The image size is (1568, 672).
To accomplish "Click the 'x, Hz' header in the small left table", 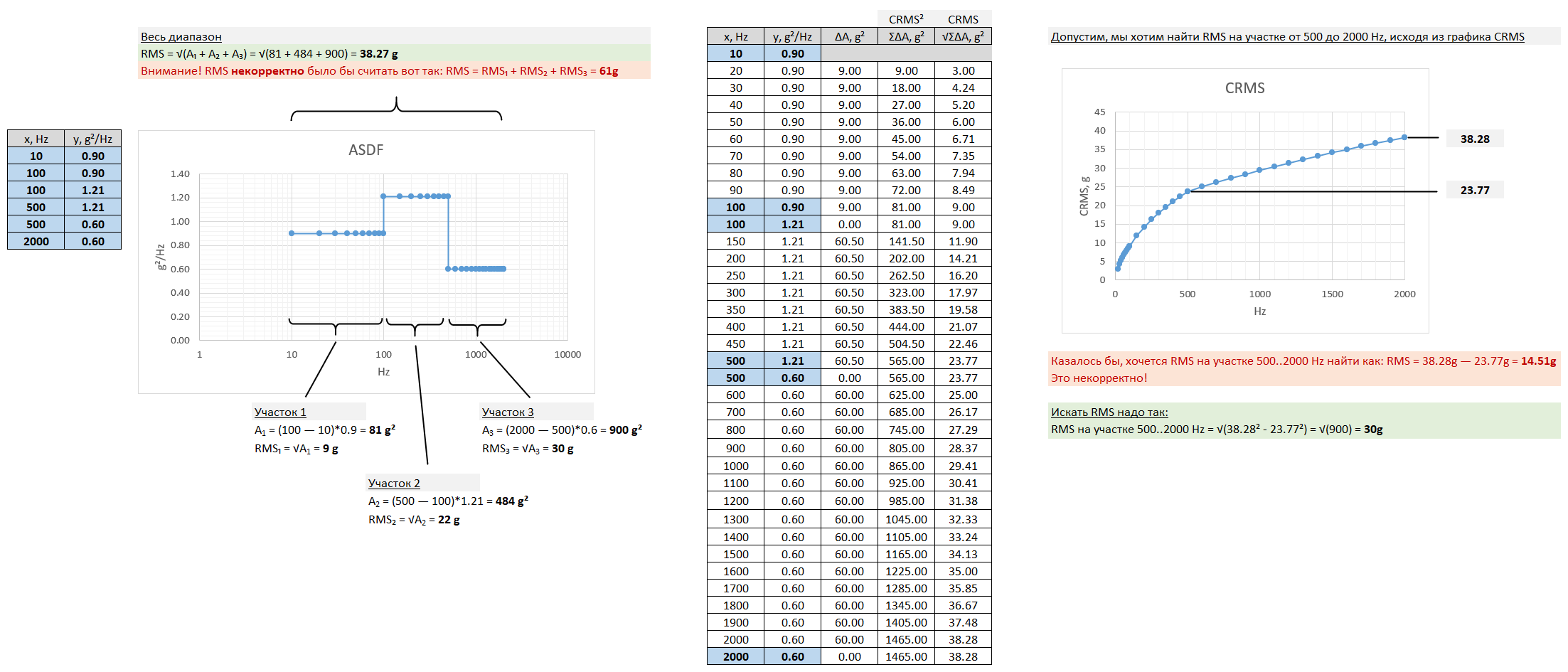I will tap(36, 139).
